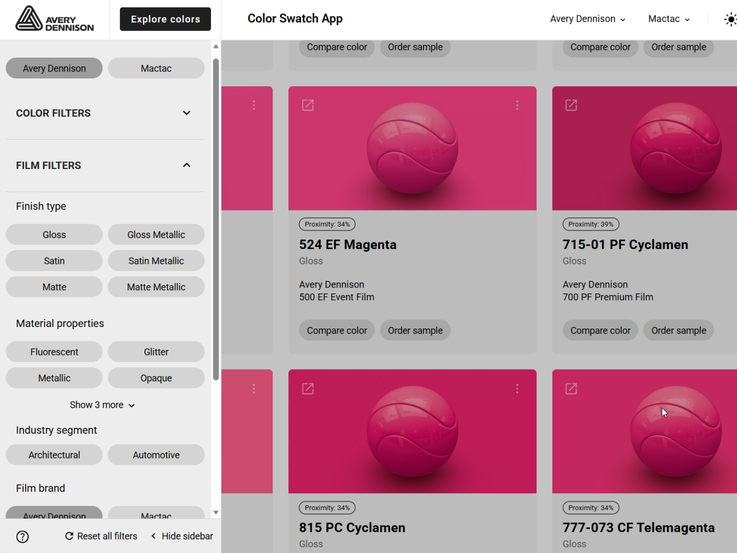
Task: Enable the Satin finish filter
Action: coord(54,261)
